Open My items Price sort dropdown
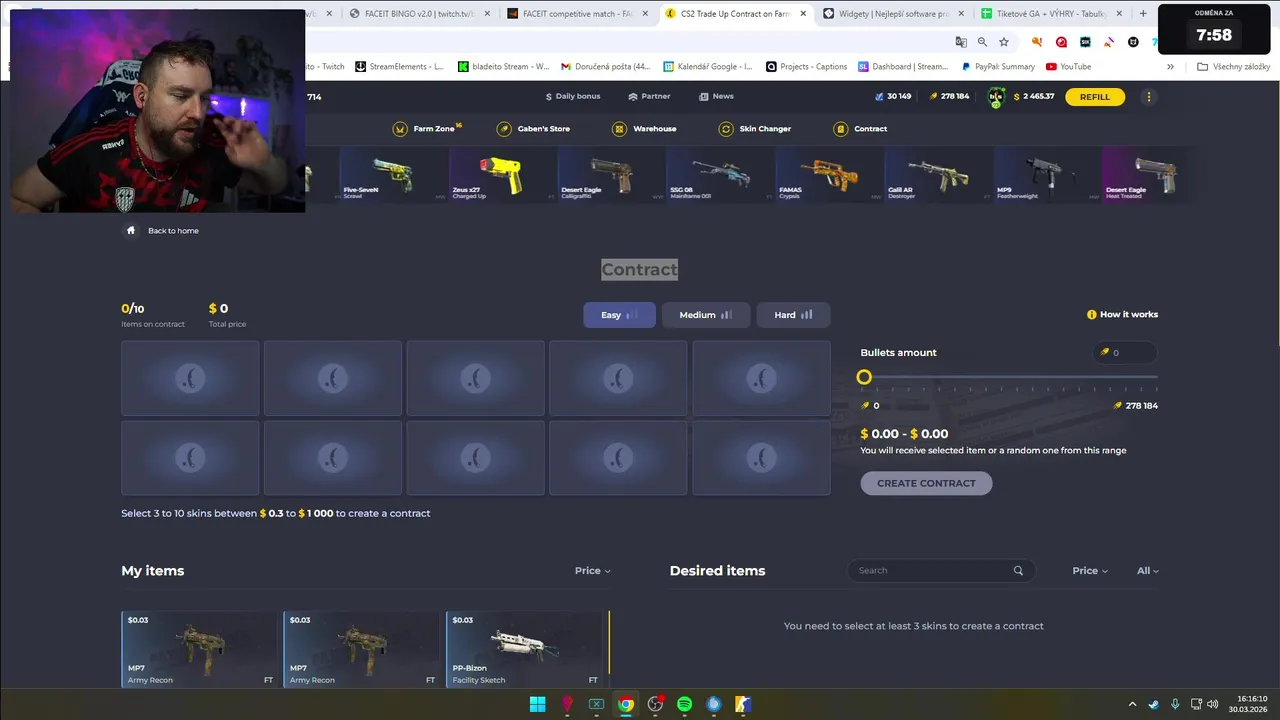 pos(592,571)
